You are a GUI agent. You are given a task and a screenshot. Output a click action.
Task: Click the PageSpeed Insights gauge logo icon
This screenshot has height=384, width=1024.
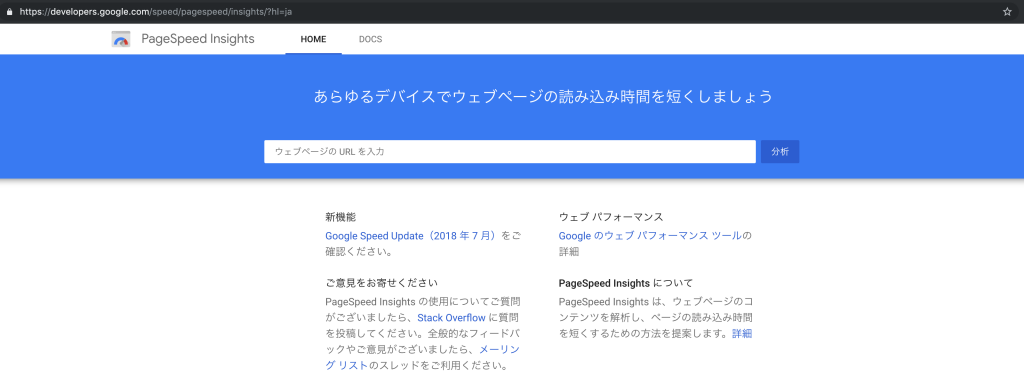121,39
